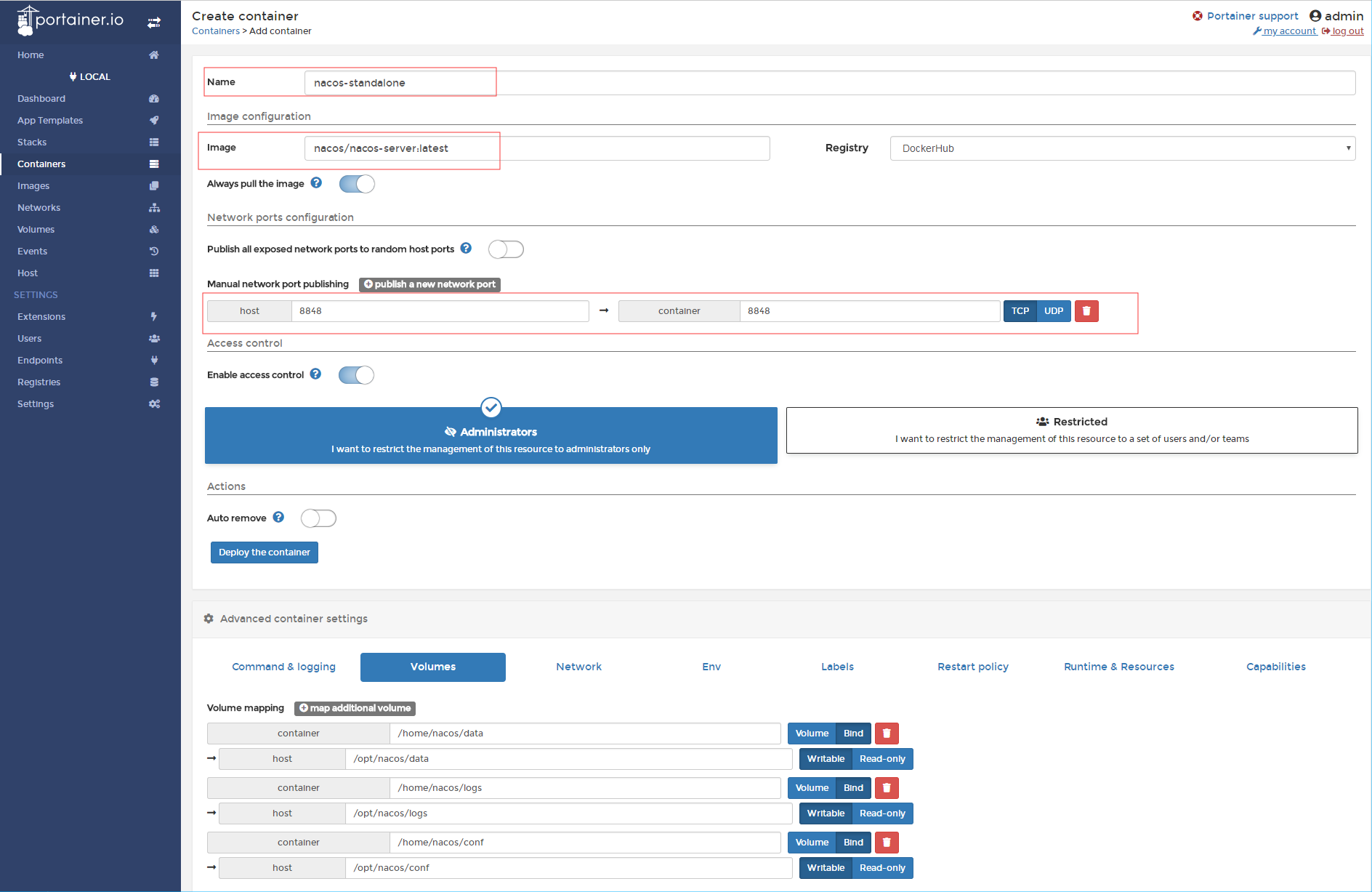This screenshot has height=892, width=1372.
Task: Delete the 8848 port mapping row
Action: [1086, 311]
